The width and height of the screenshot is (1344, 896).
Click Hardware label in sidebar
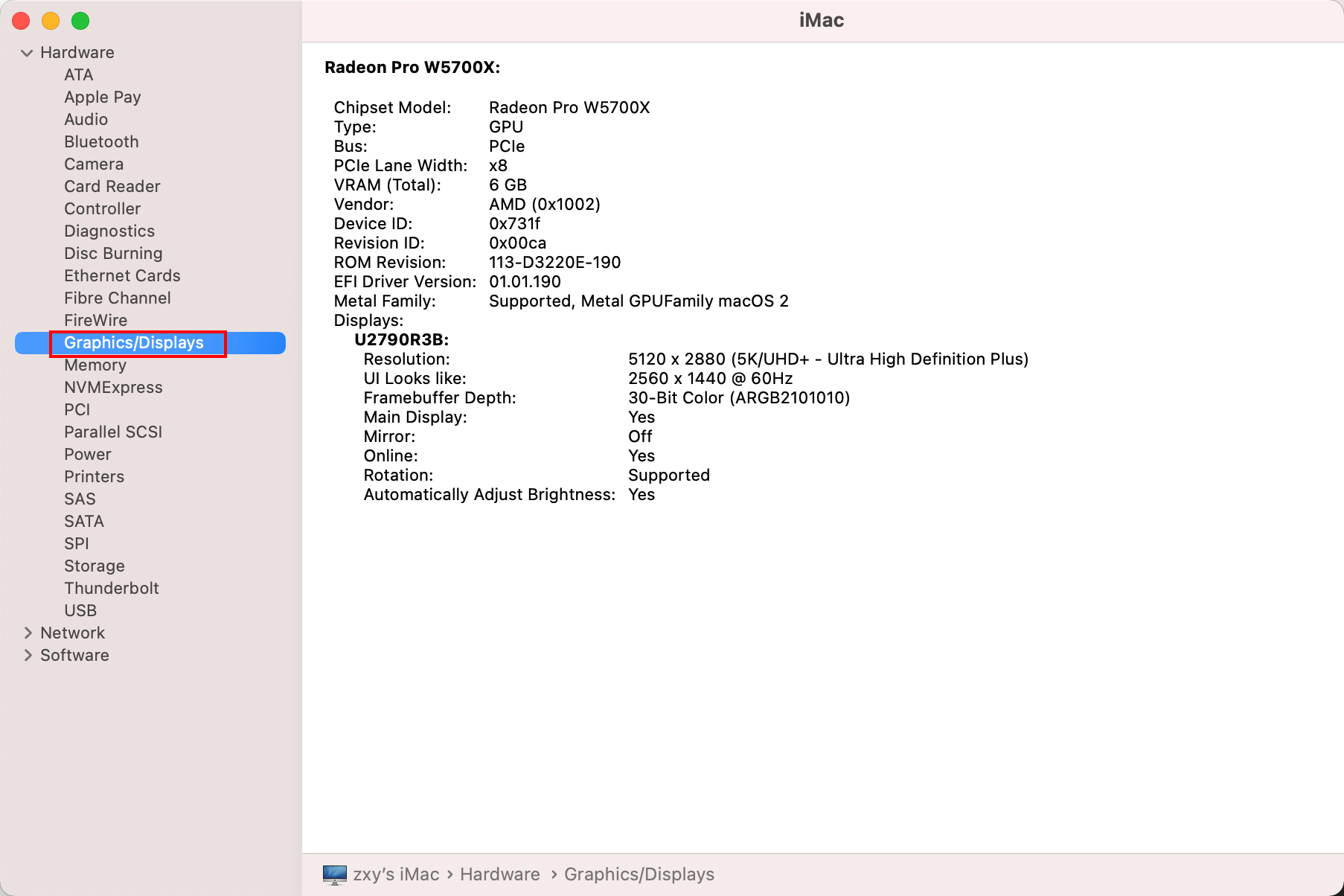77,53
